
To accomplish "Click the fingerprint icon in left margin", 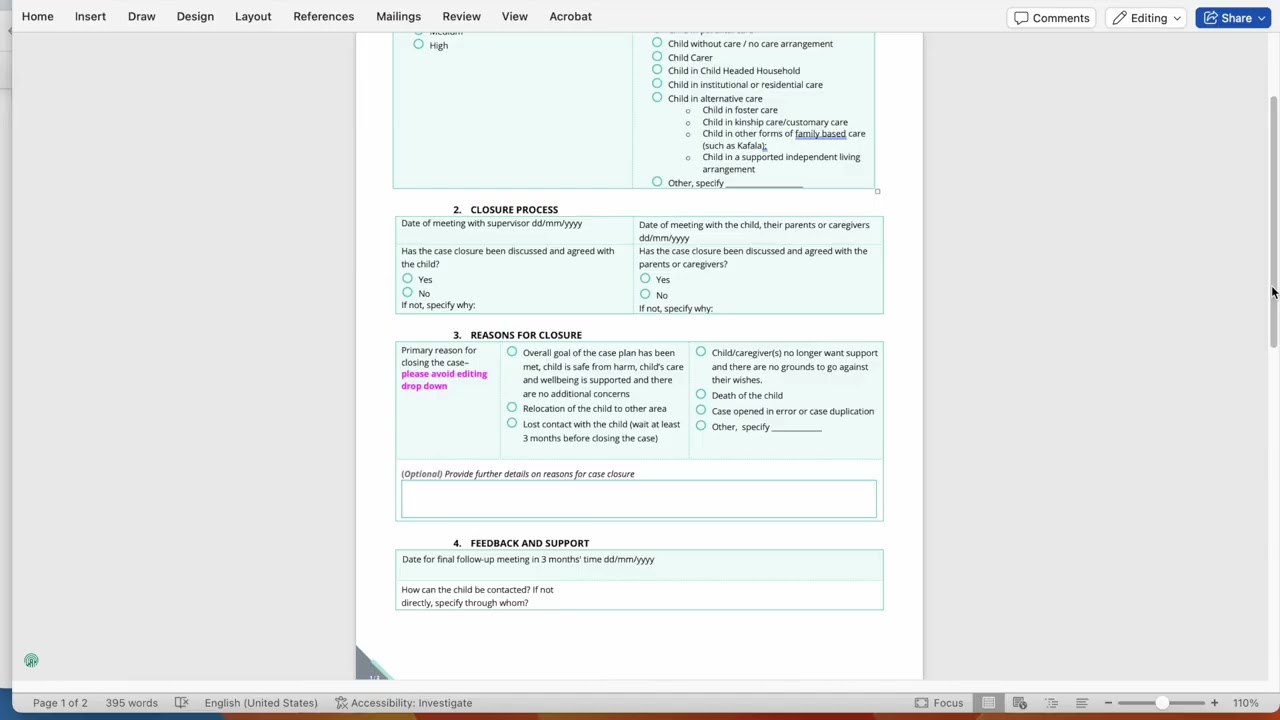I will click(x=31, y=661).
